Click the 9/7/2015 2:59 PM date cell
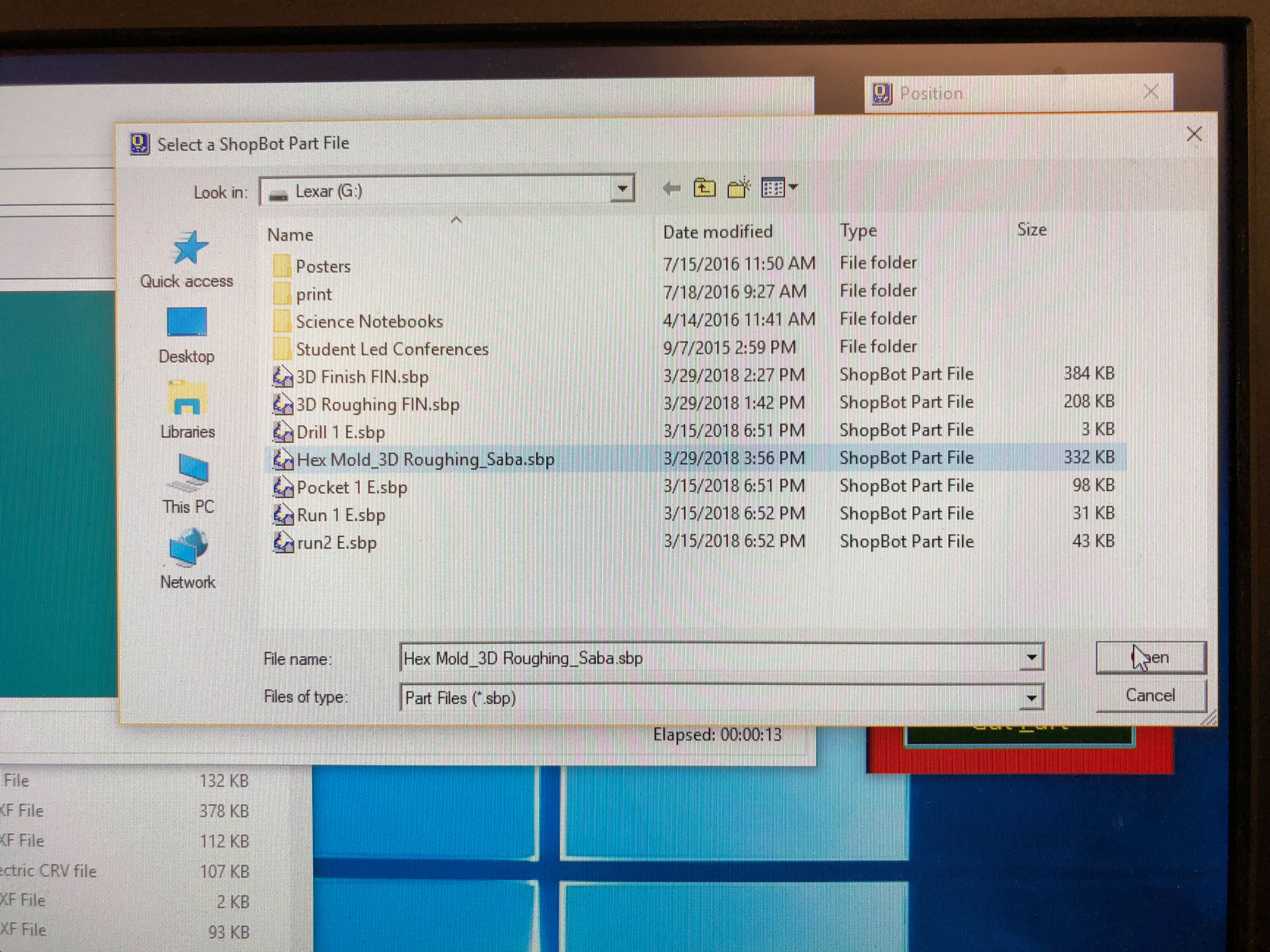Viewport: 1270px width, 952px height. (730, 347)
